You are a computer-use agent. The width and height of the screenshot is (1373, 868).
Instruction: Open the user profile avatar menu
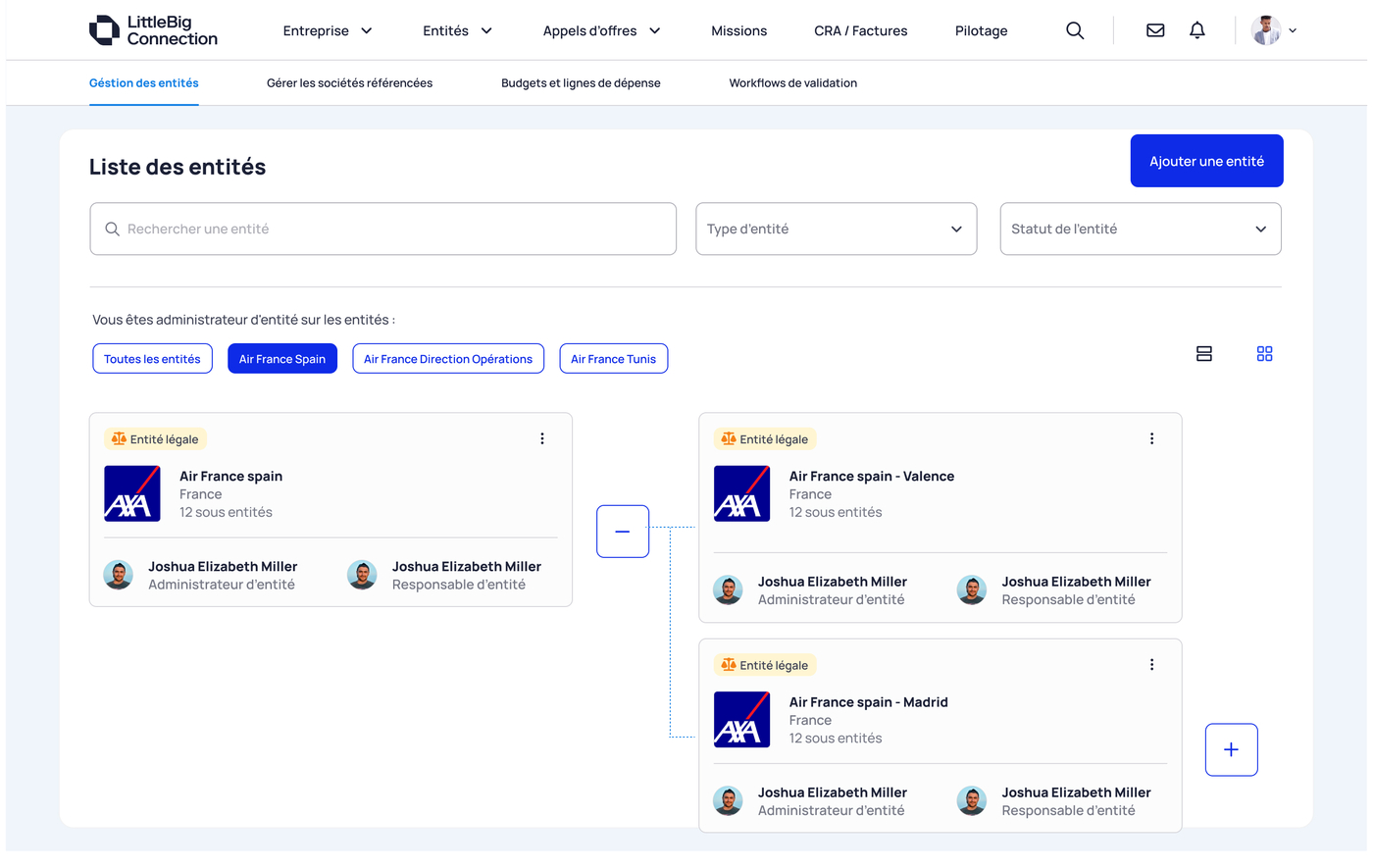coord(1266,30)
